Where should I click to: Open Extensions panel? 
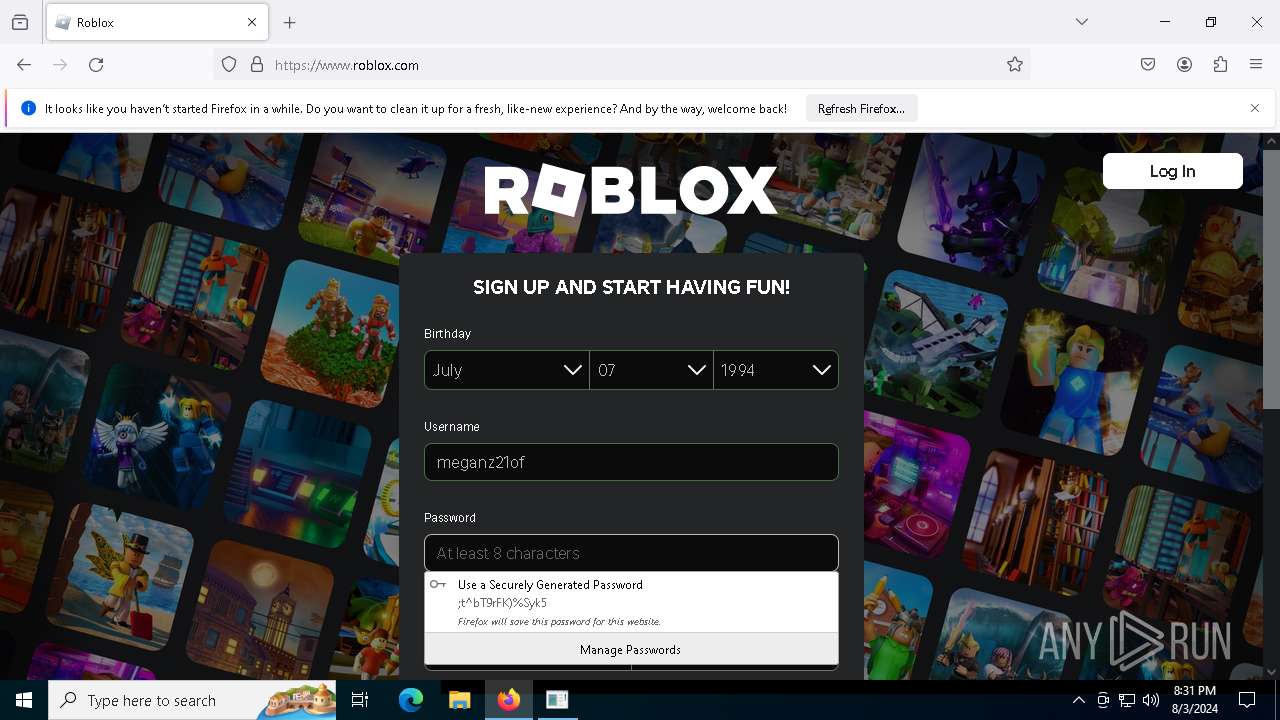1220,65
